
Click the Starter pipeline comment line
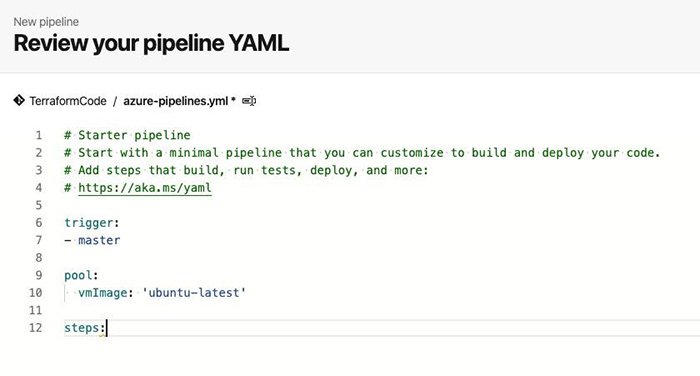[127, 135]
